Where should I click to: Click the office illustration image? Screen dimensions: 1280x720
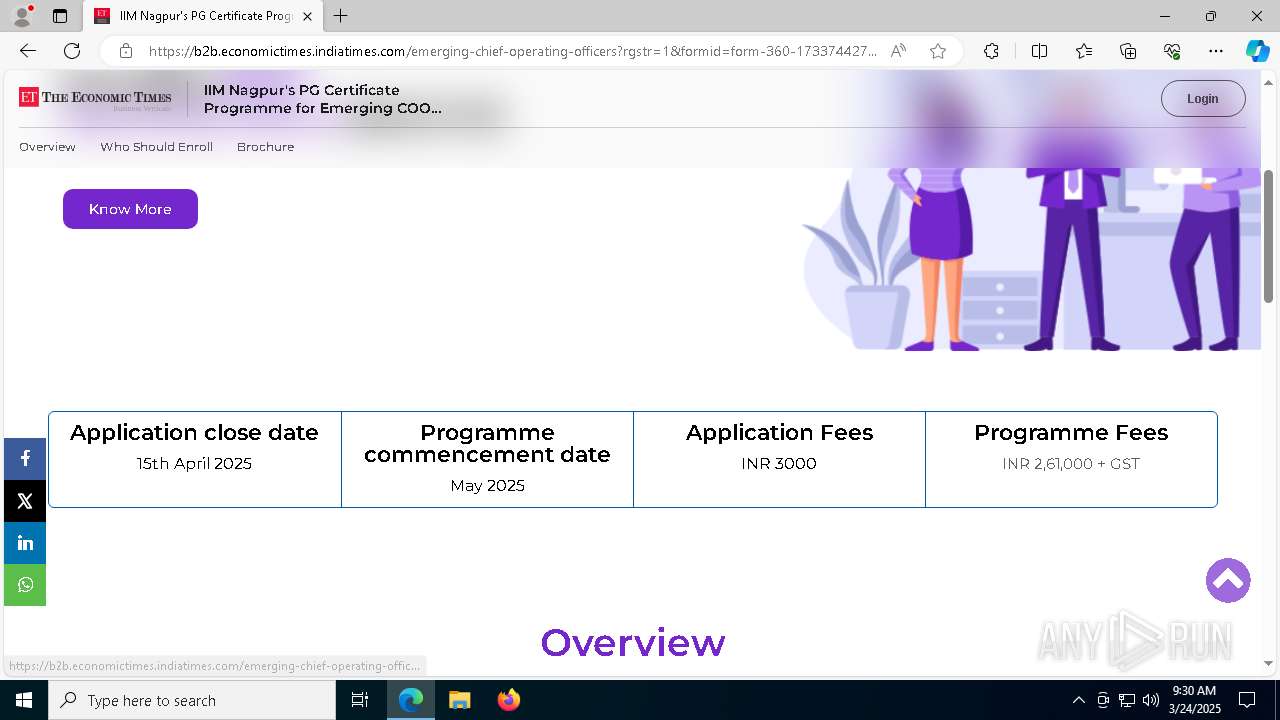pos(1031,259)
